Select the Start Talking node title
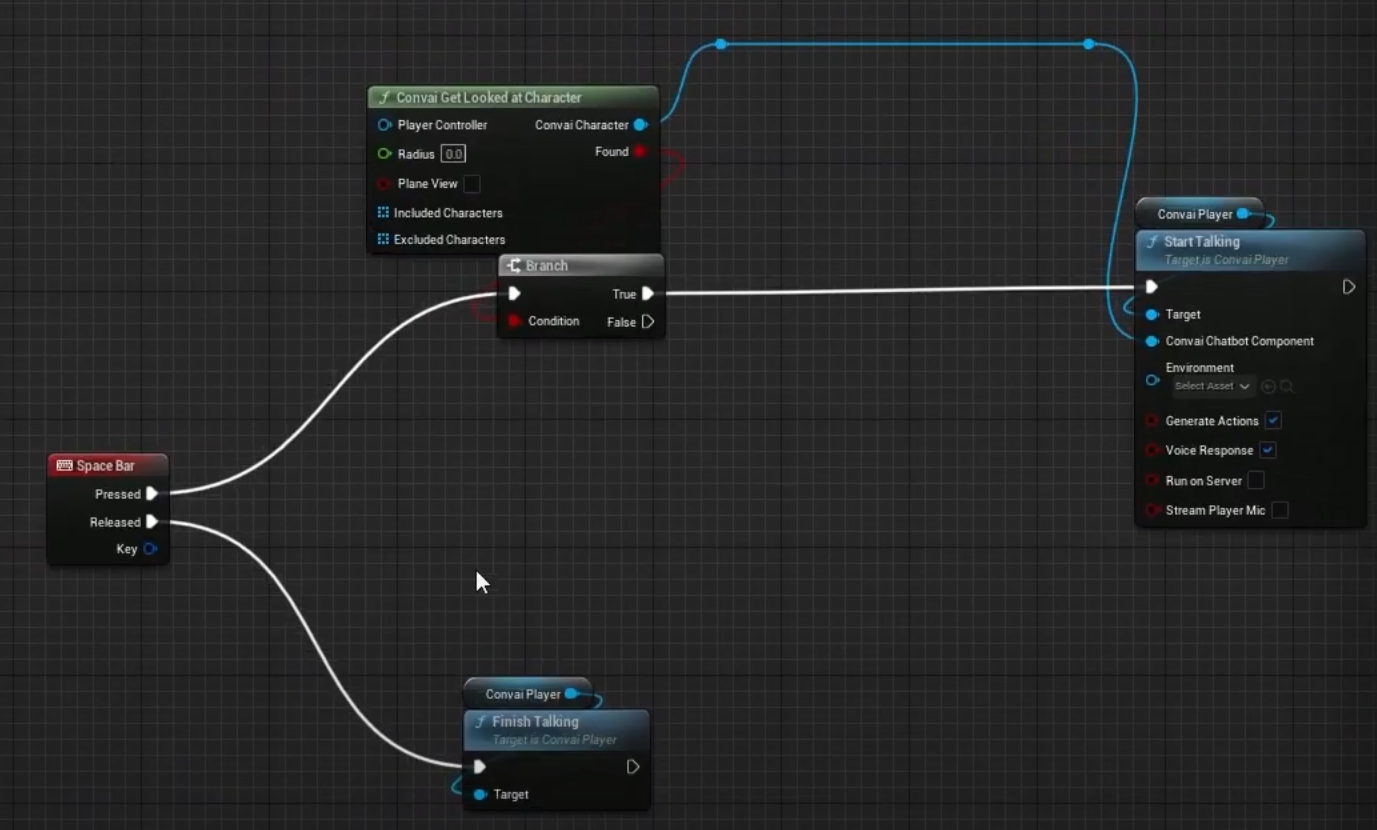This screenshot has width=1377, height=830. 1202,242
